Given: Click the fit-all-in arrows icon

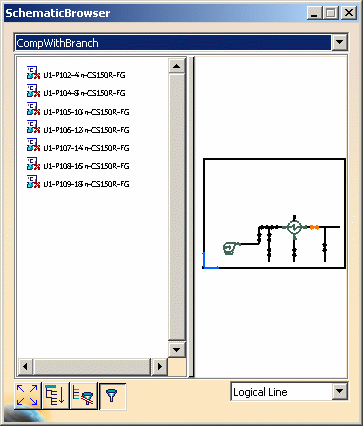Looking at the screenshot, I should [28, 396].
